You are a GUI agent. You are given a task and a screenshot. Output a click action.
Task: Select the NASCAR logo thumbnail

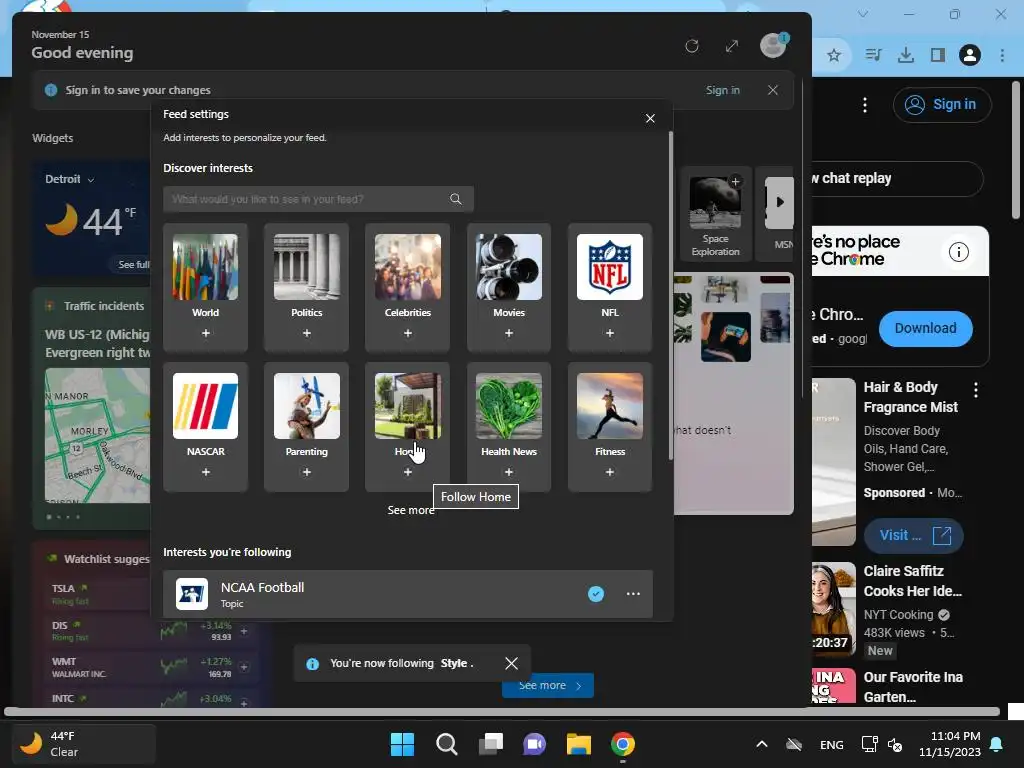coord(206,406)
